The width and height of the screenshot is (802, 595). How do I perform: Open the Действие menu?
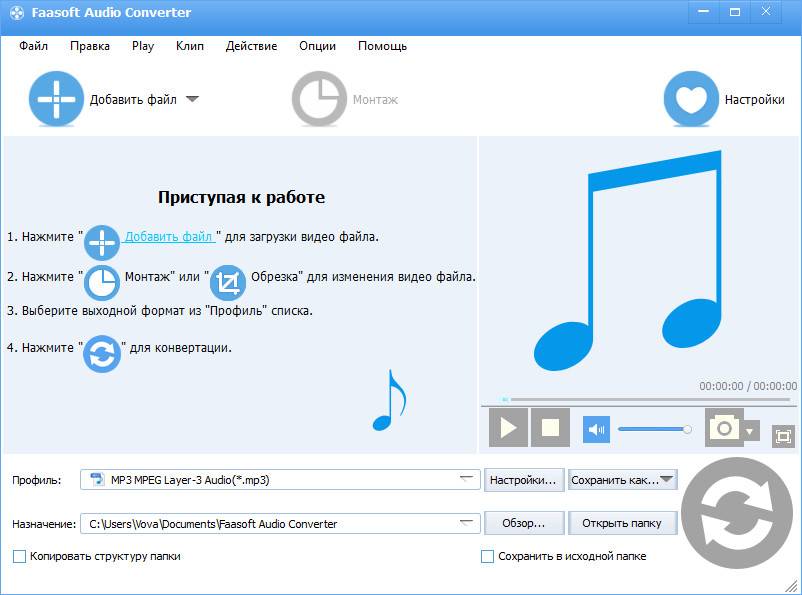[x=251, y=46]
